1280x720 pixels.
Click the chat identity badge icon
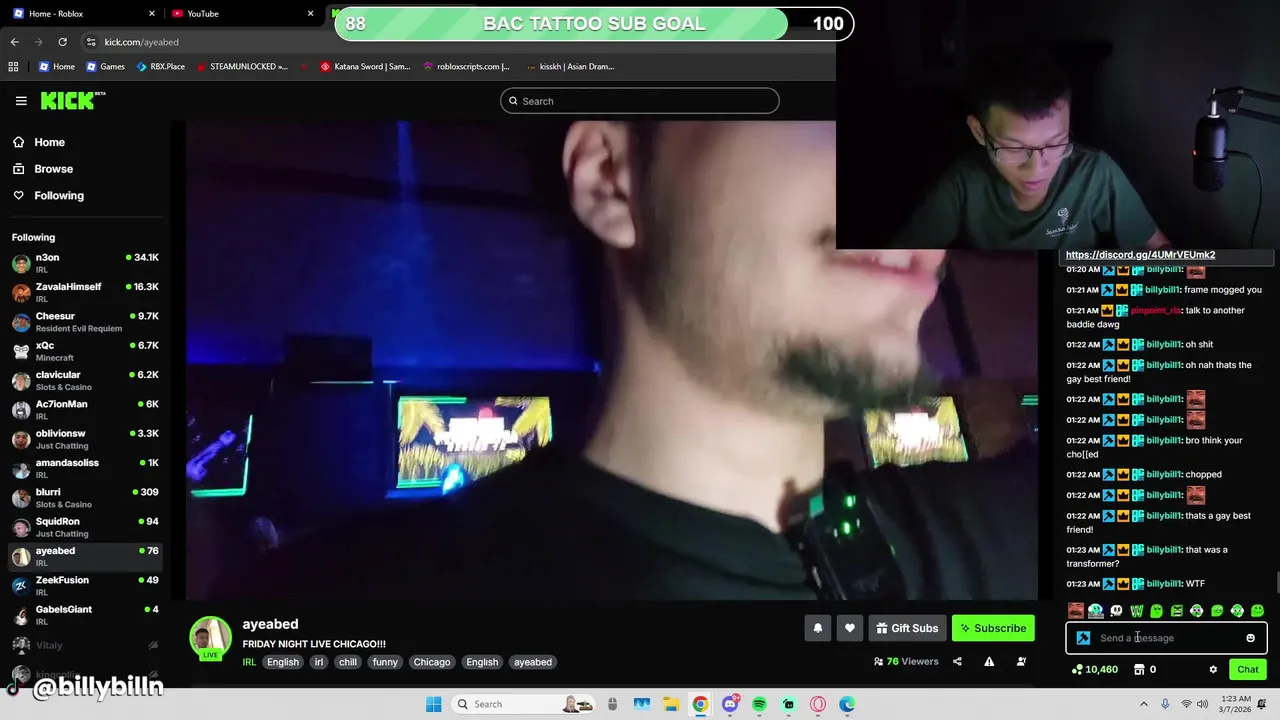(x=1083, y=638)
